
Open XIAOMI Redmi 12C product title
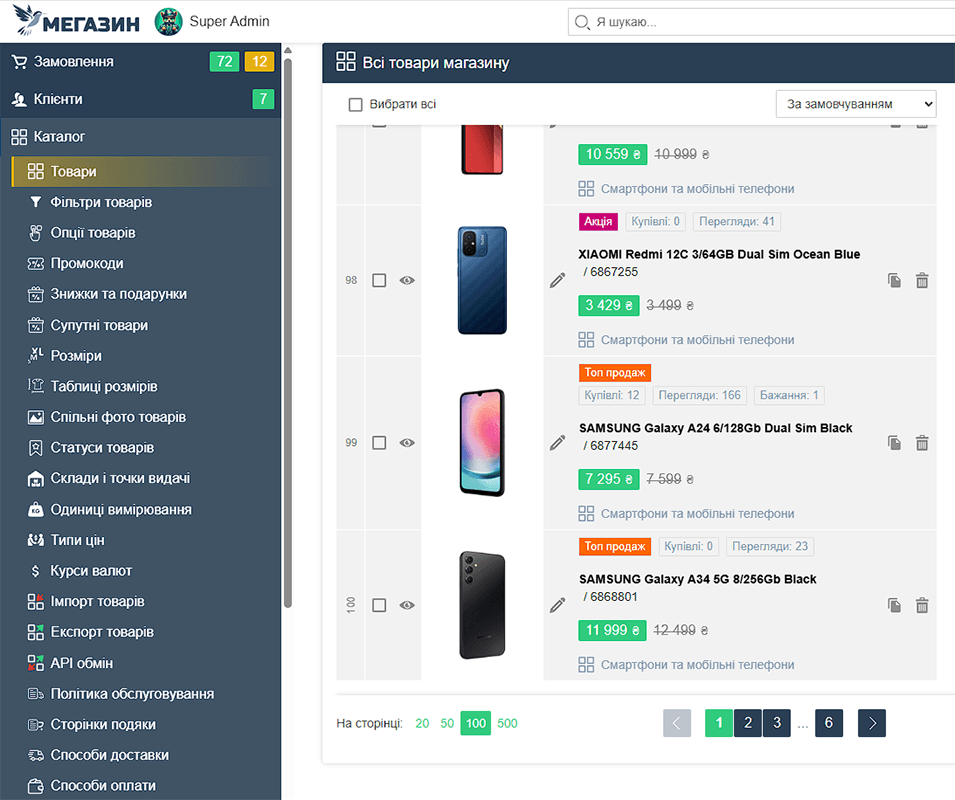click(719, 254)
